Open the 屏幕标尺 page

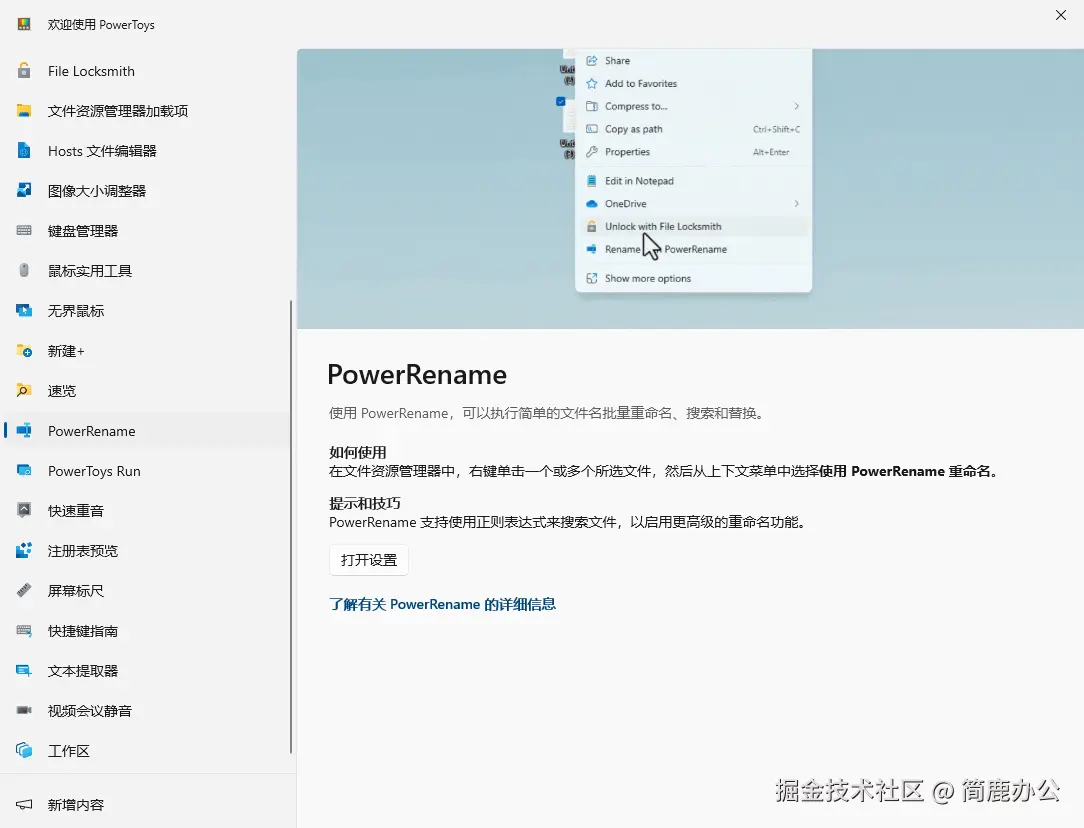(148, 591)
